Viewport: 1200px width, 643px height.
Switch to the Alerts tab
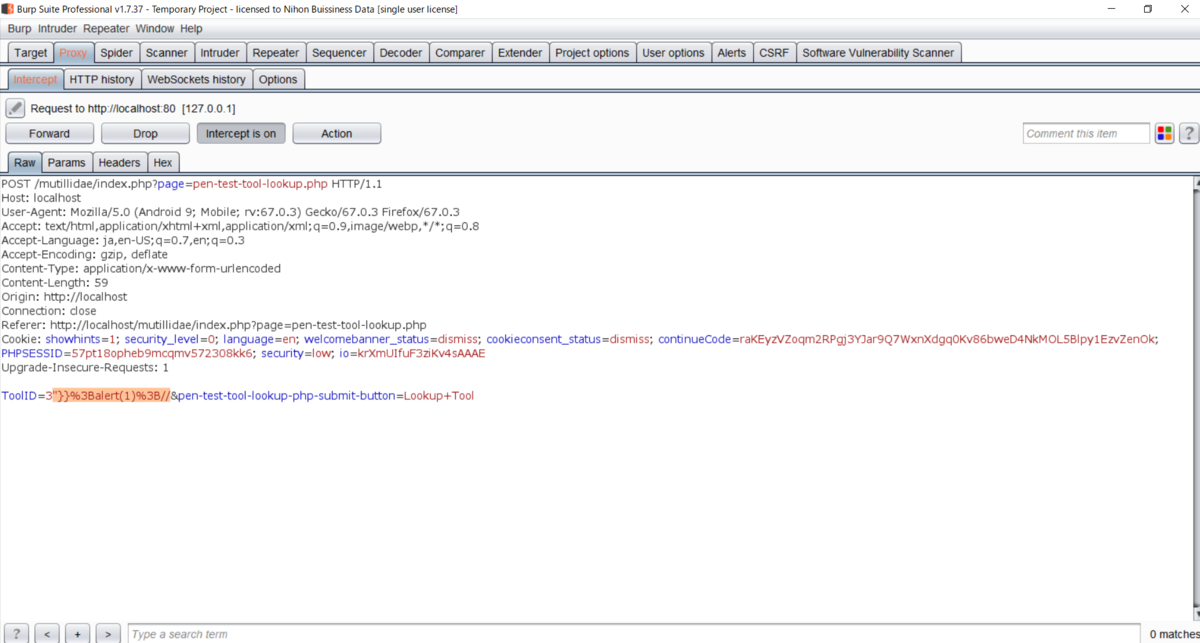[x=732, y=53]
